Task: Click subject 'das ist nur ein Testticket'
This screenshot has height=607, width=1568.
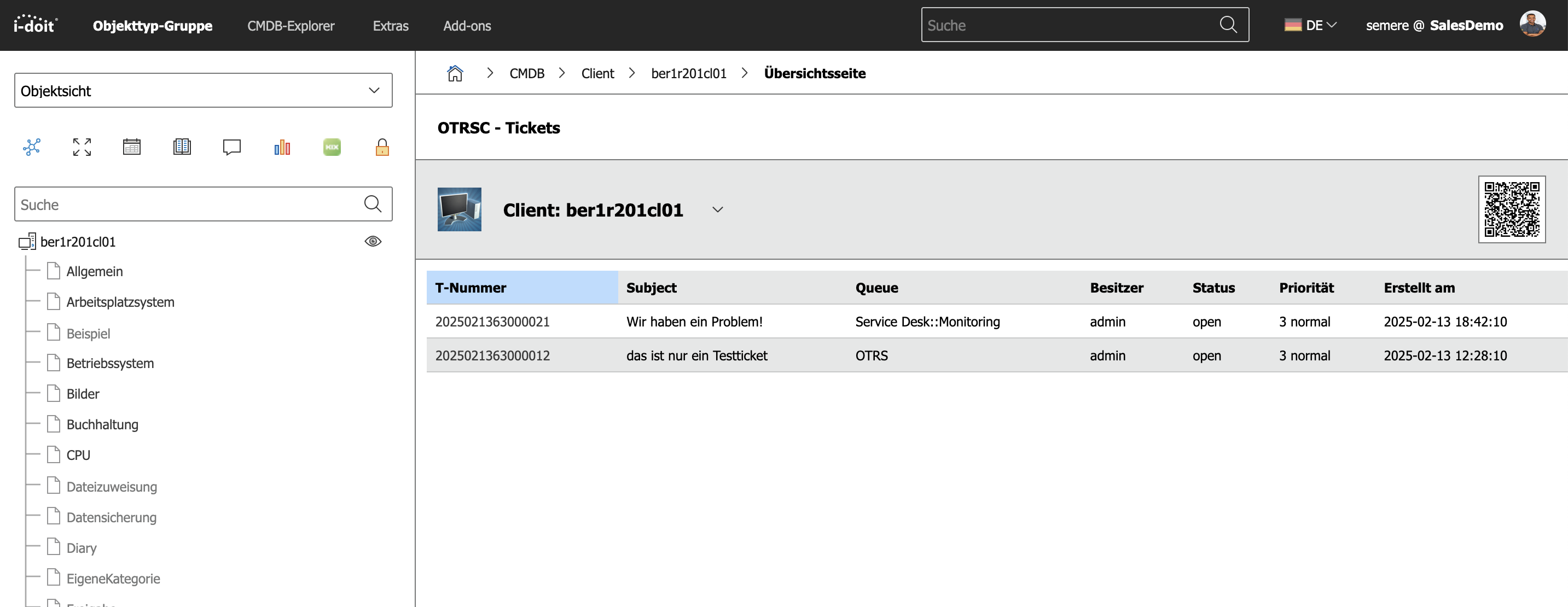Action: point(696,355)
